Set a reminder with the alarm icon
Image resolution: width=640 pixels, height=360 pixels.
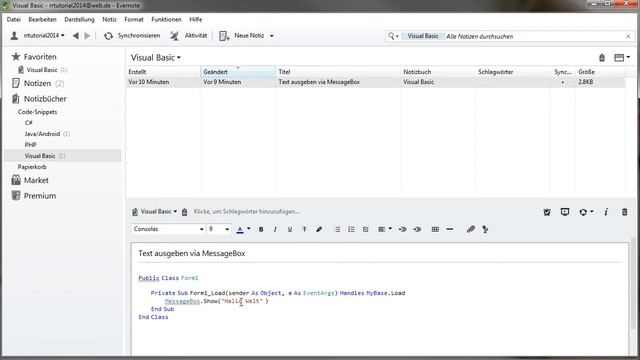pos(547,212)
